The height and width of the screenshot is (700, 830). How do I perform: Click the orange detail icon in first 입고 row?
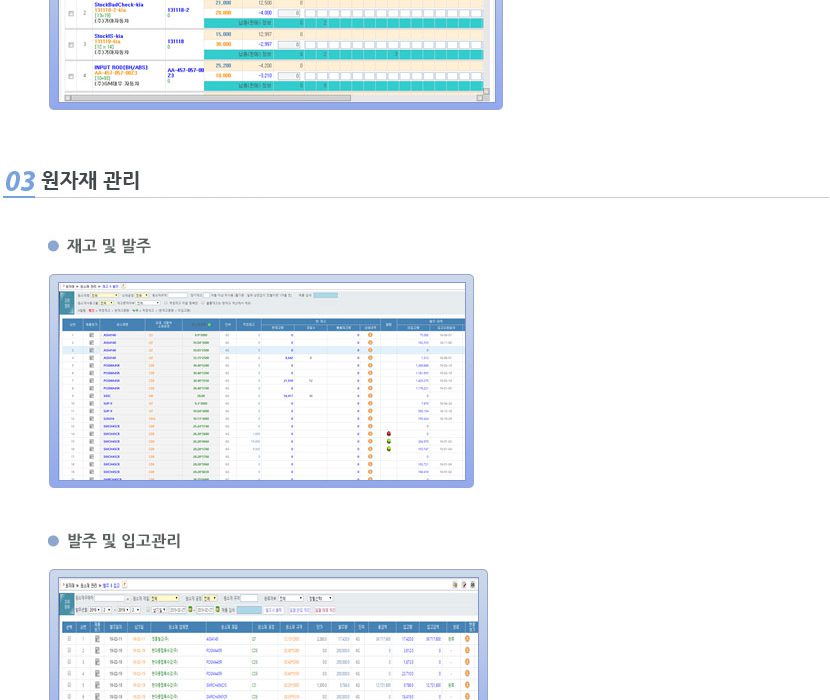pyautogui.click(x=467, y=637)
